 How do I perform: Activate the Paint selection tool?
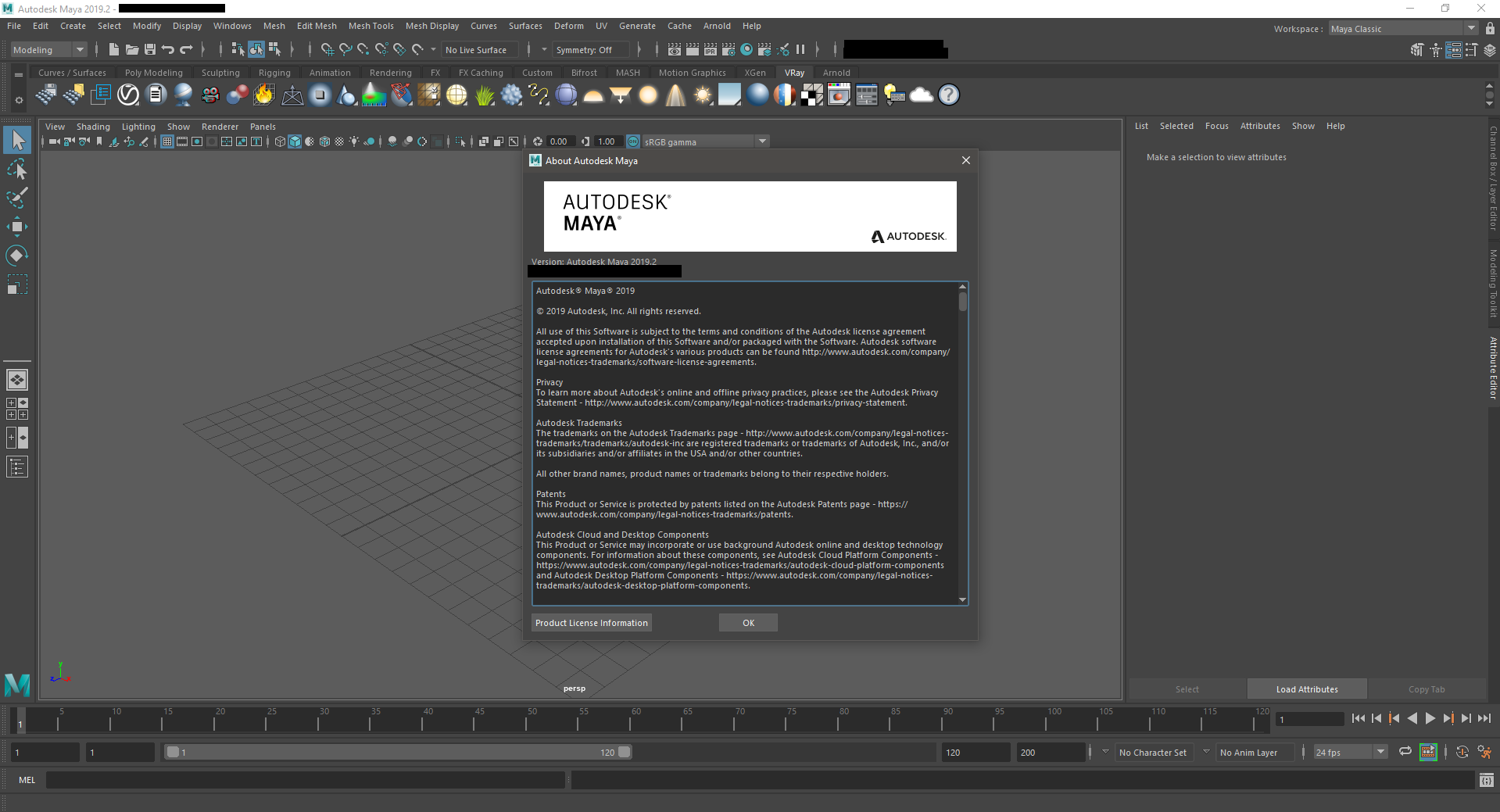click(17, 198)
